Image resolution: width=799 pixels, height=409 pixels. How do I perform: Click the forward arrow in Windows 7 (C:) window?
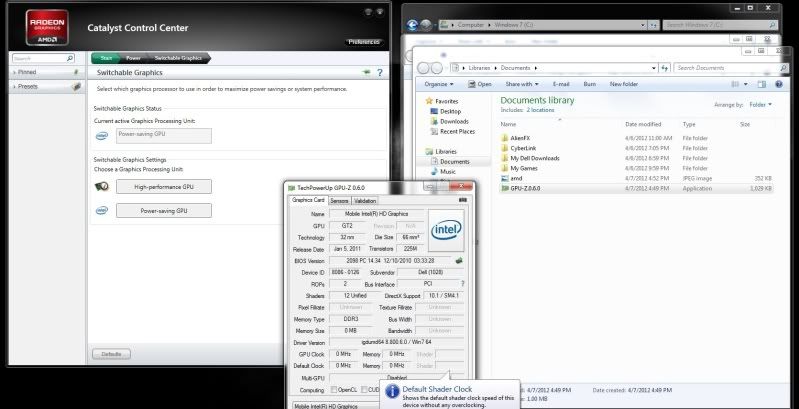426,24
